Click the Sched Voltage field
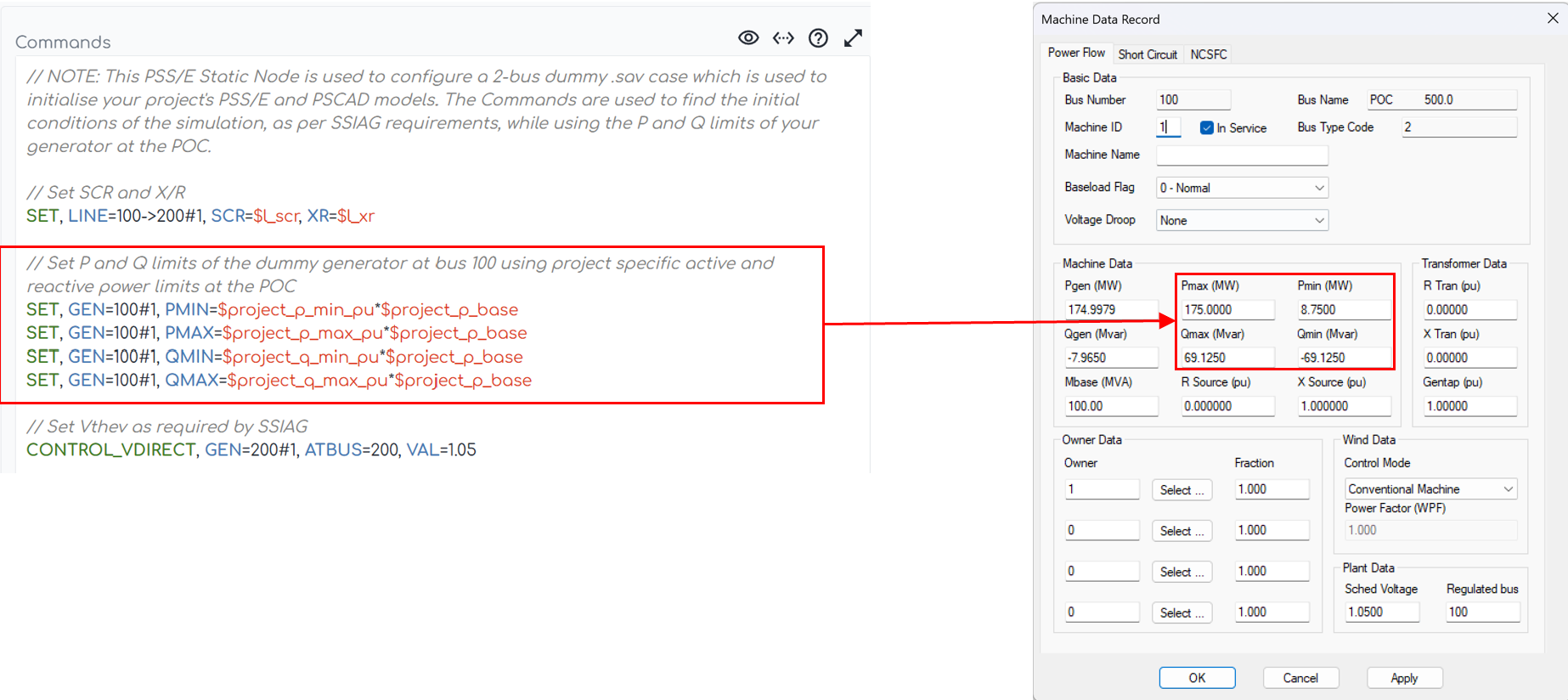The width and height of the screenshot is (1568, 700). pyautogui.click(x=1382, y=612)
